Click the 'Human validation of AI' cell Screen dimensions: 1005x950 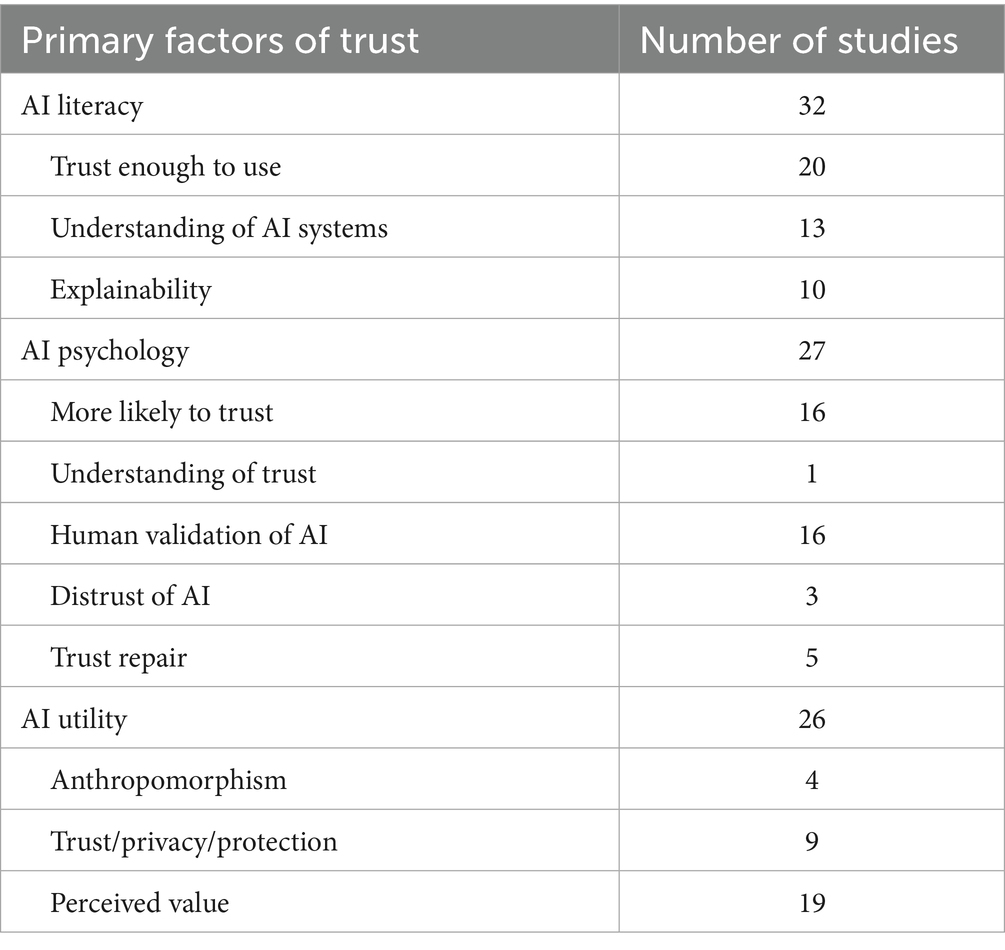pyautogui.click(x=189, y=535)
